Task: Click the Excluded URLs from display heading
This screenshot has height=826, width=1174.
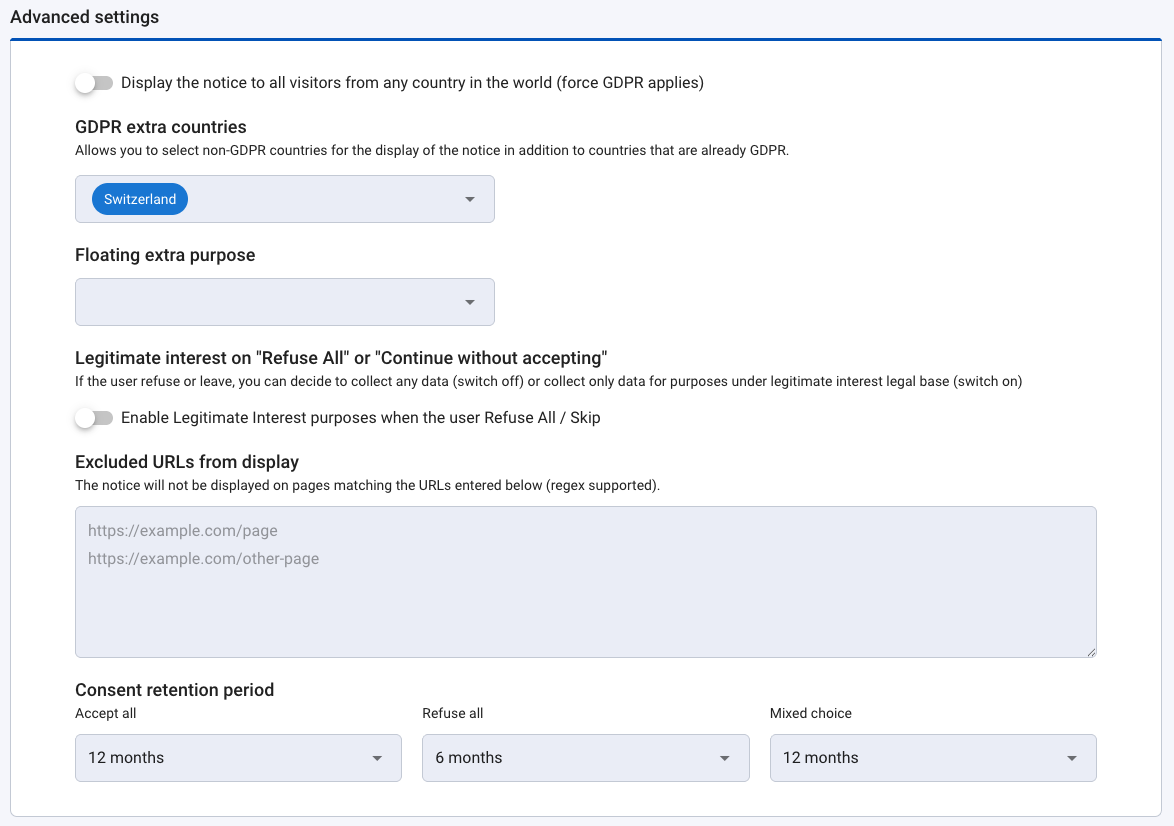Action: point(187,462)
